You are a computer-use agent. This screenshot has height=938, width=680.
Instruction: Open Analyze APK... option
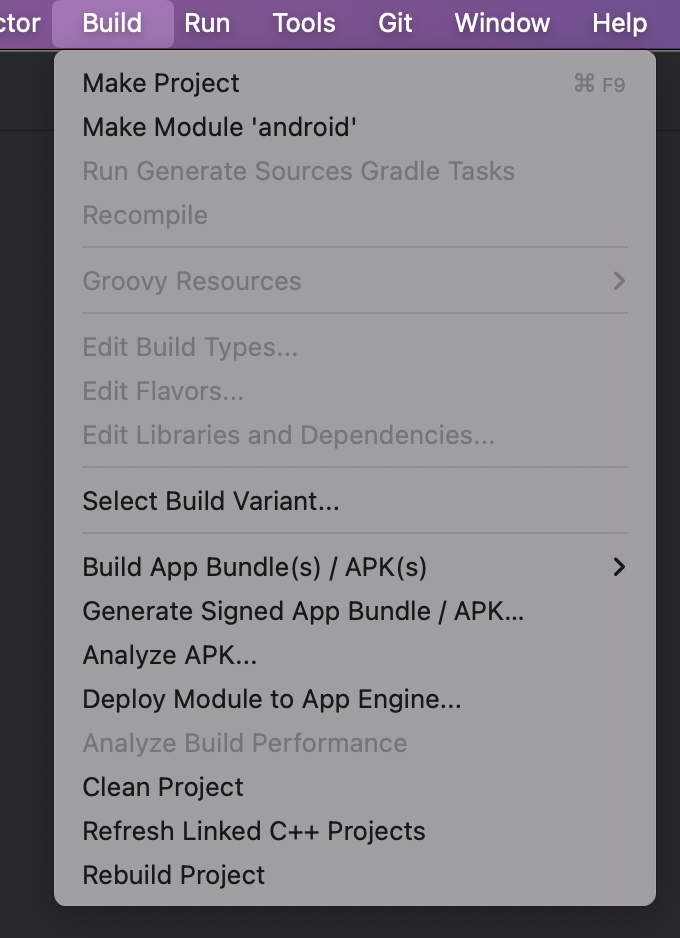[x=354, y=655]
